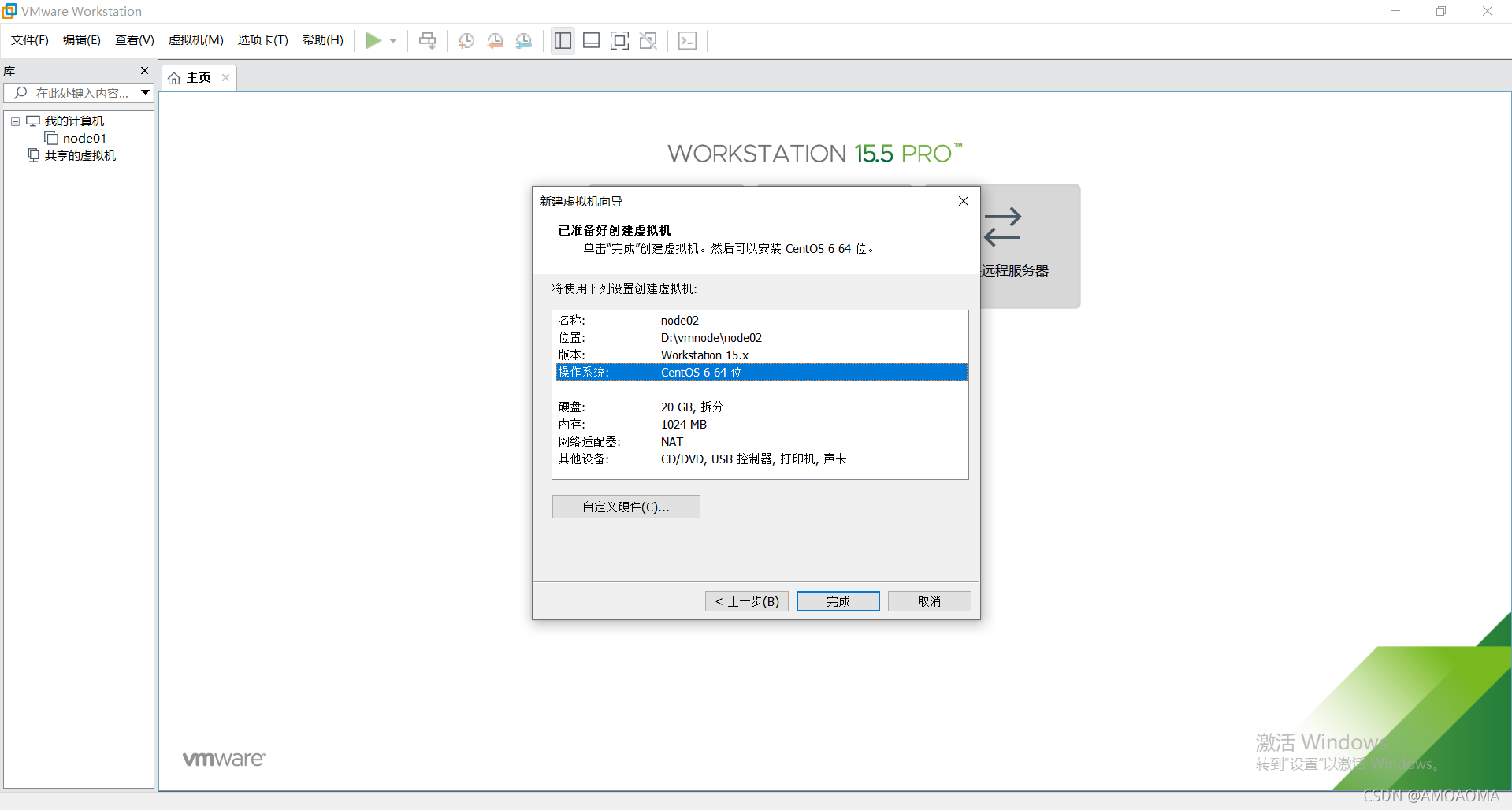
Task: Open the library search dropdown arrow
Action: click(x=146, y=93)
